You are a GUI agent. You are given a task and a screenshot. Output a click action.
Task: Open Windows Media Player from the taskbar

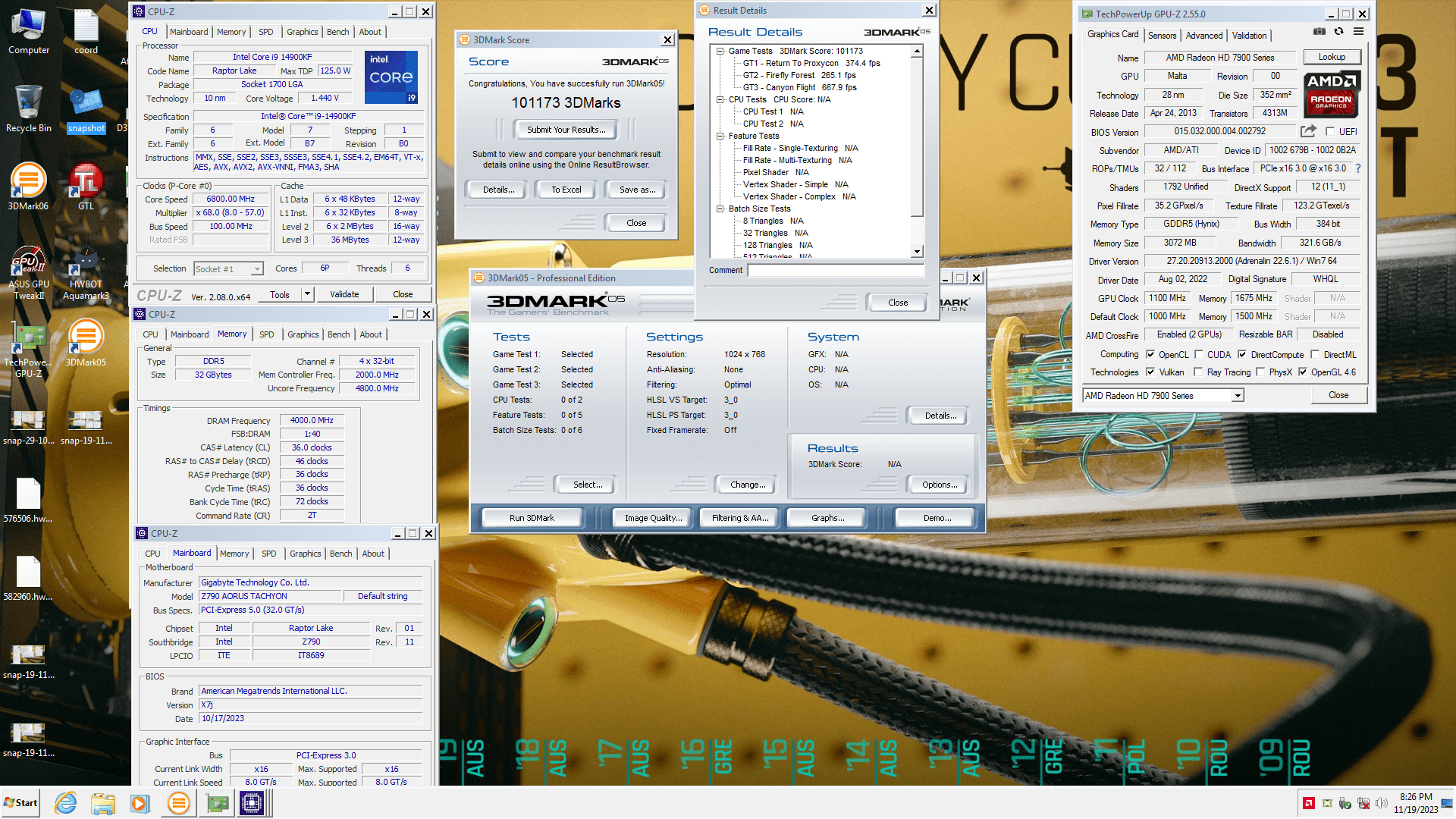pyautogui.click(x=139, y=803)
